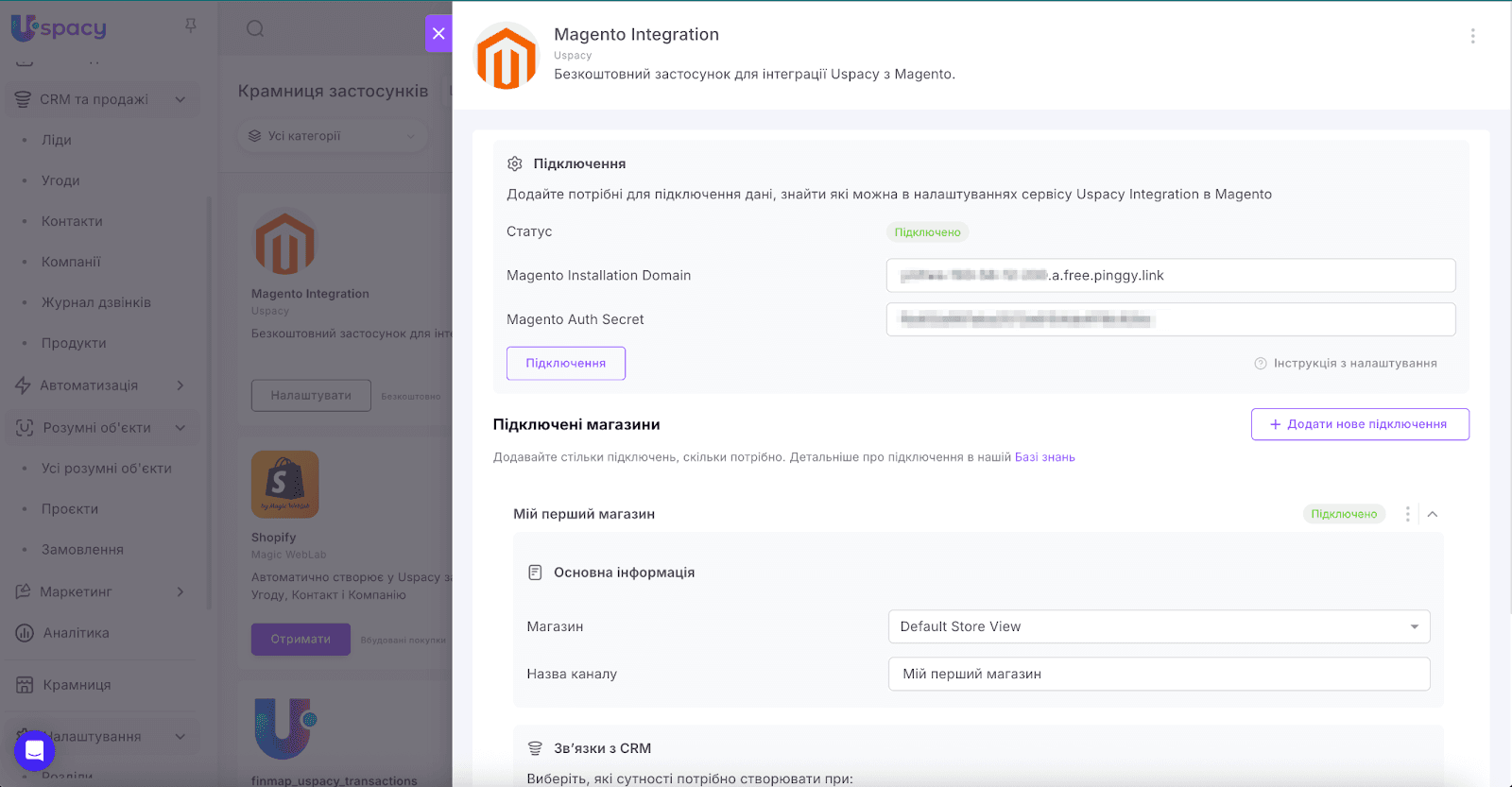The width and height of the screenshot is (1512, 787).
Task: Click the Назва каналу input field
Action: pos(1159,674)
